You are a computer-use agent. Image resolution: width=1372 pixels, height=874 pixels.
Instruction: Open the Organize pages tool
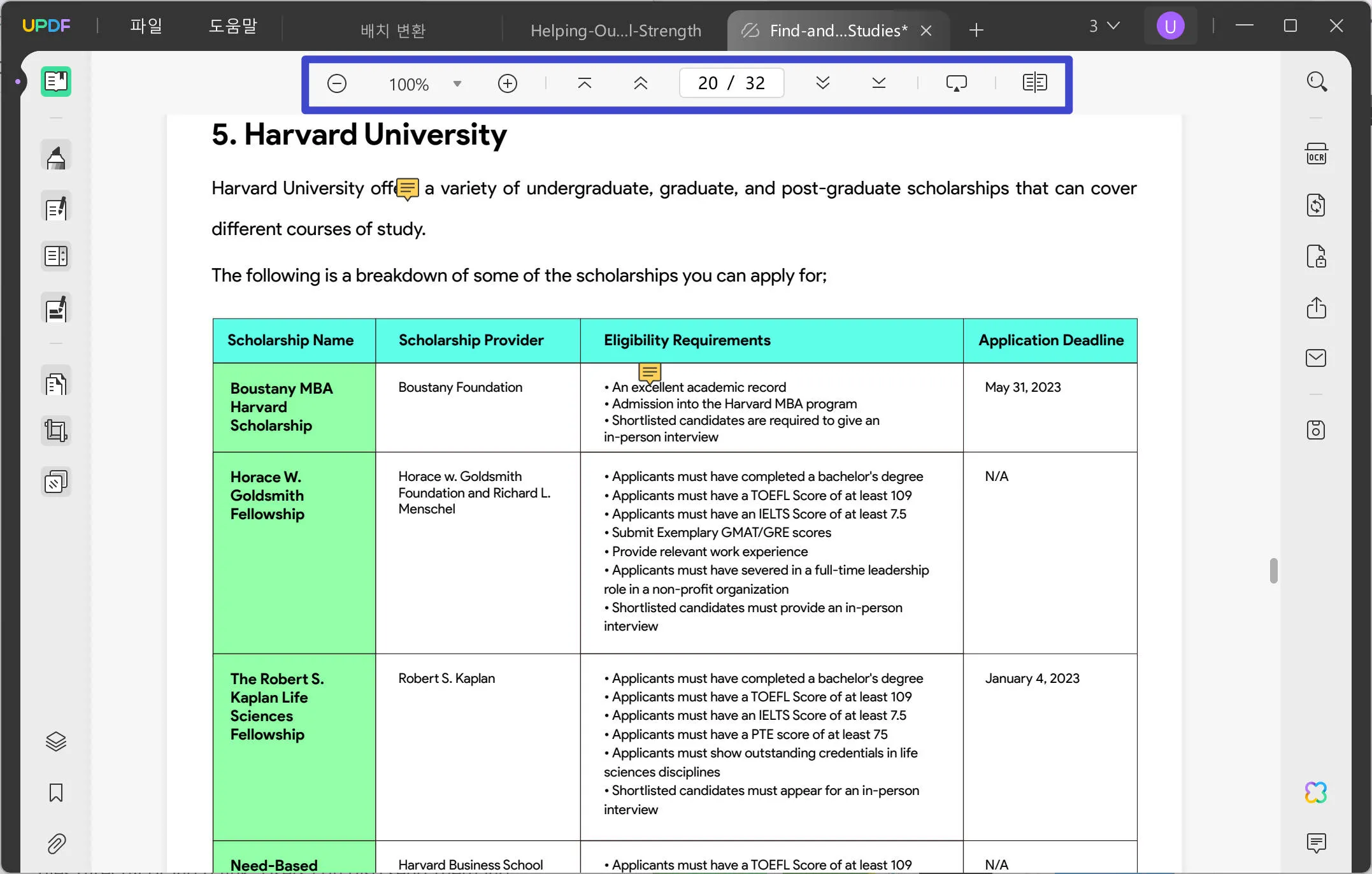(x=56, y=257)
